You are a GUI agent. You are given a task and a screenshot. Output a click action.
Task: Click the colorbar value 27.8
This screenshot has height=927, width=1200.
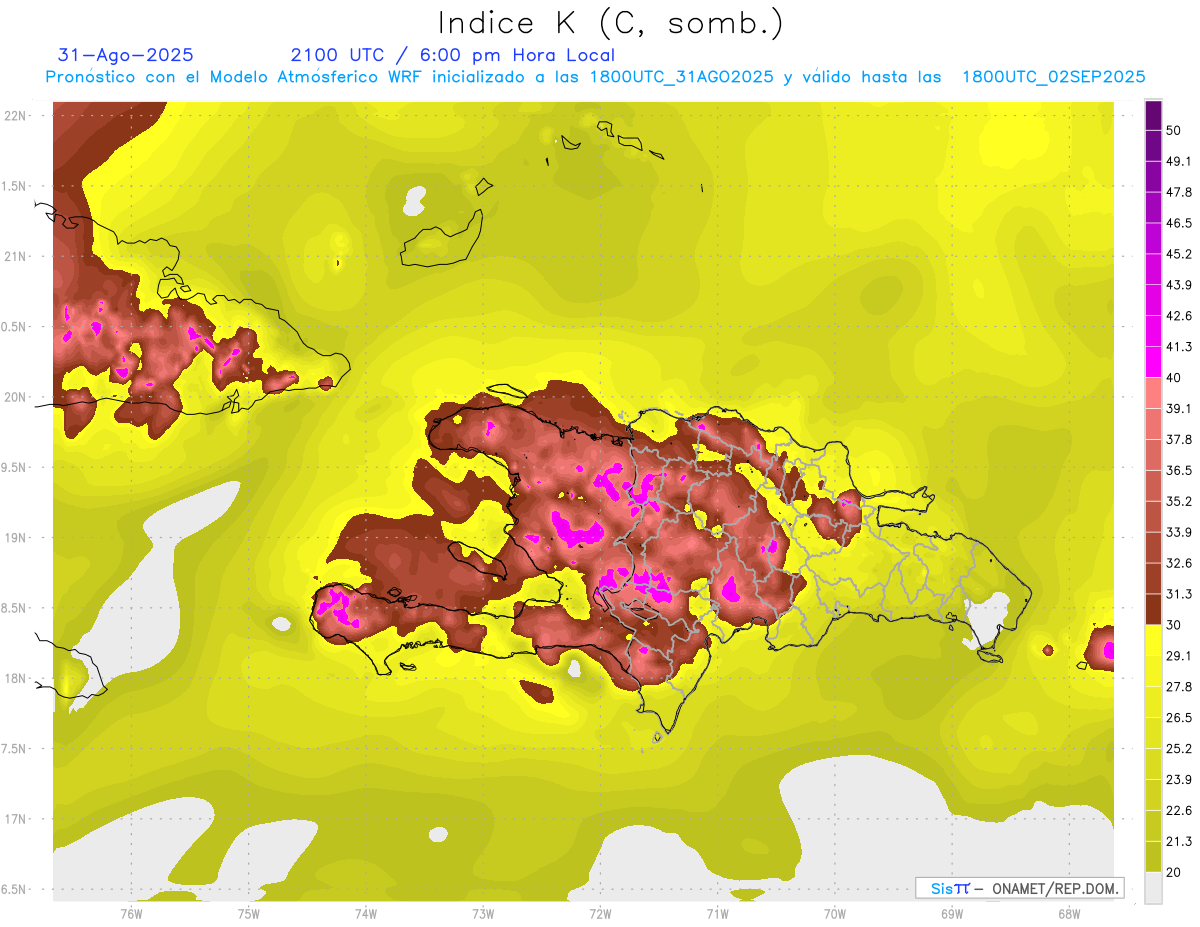point(1178,687)
